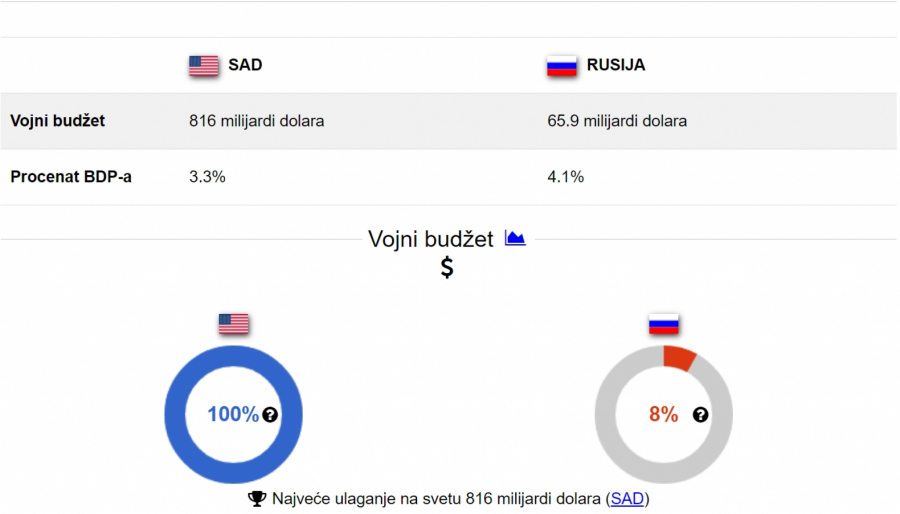The height and width of the screenshot is (514, 900).
Task: Click the help question mark beside 8%
Action: coord(700,415)
